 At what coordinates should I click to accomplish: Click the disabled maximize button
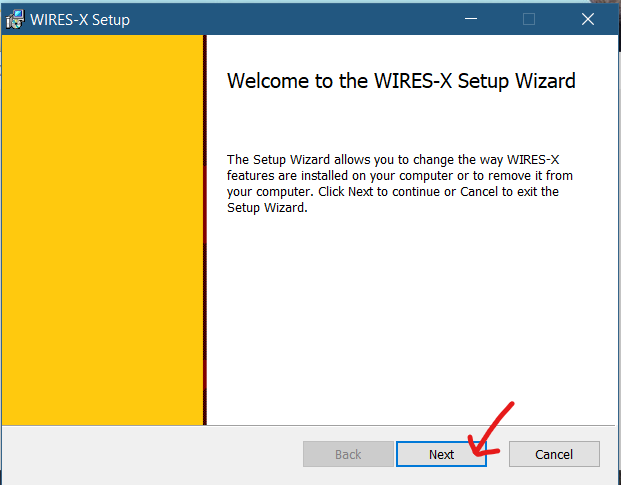529,19
